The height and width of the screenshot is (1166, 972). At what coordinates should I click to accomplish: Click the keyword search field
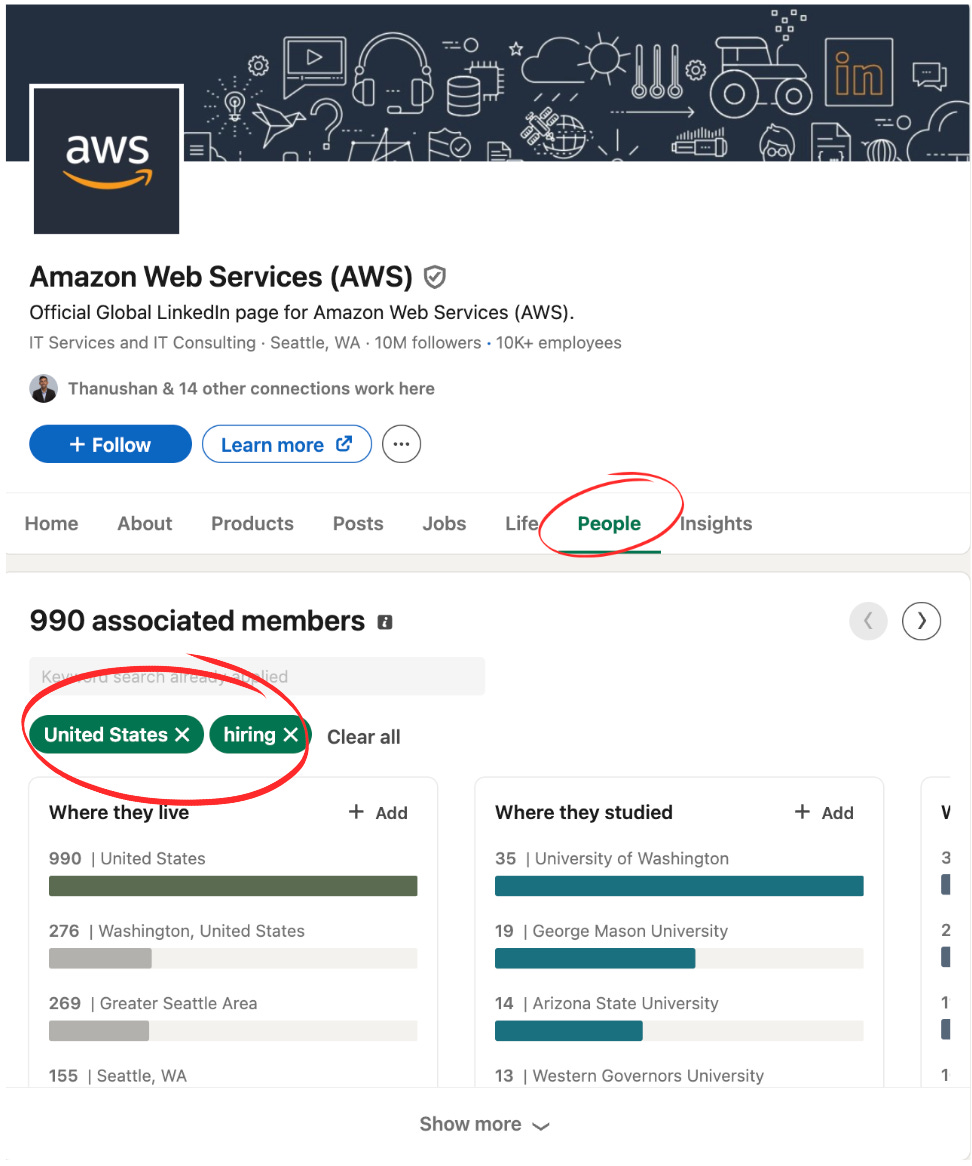[257, 677]
